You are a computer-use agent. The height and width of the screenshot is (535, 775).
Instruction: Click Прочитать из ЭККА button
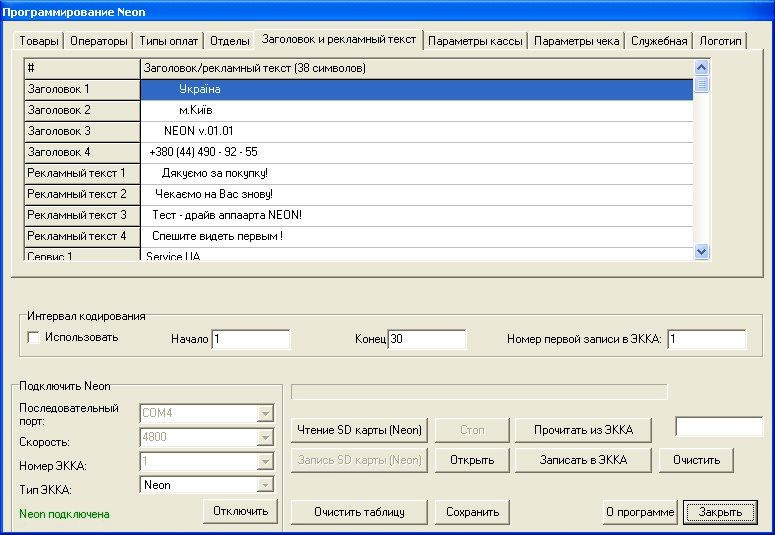coord(583,430)
